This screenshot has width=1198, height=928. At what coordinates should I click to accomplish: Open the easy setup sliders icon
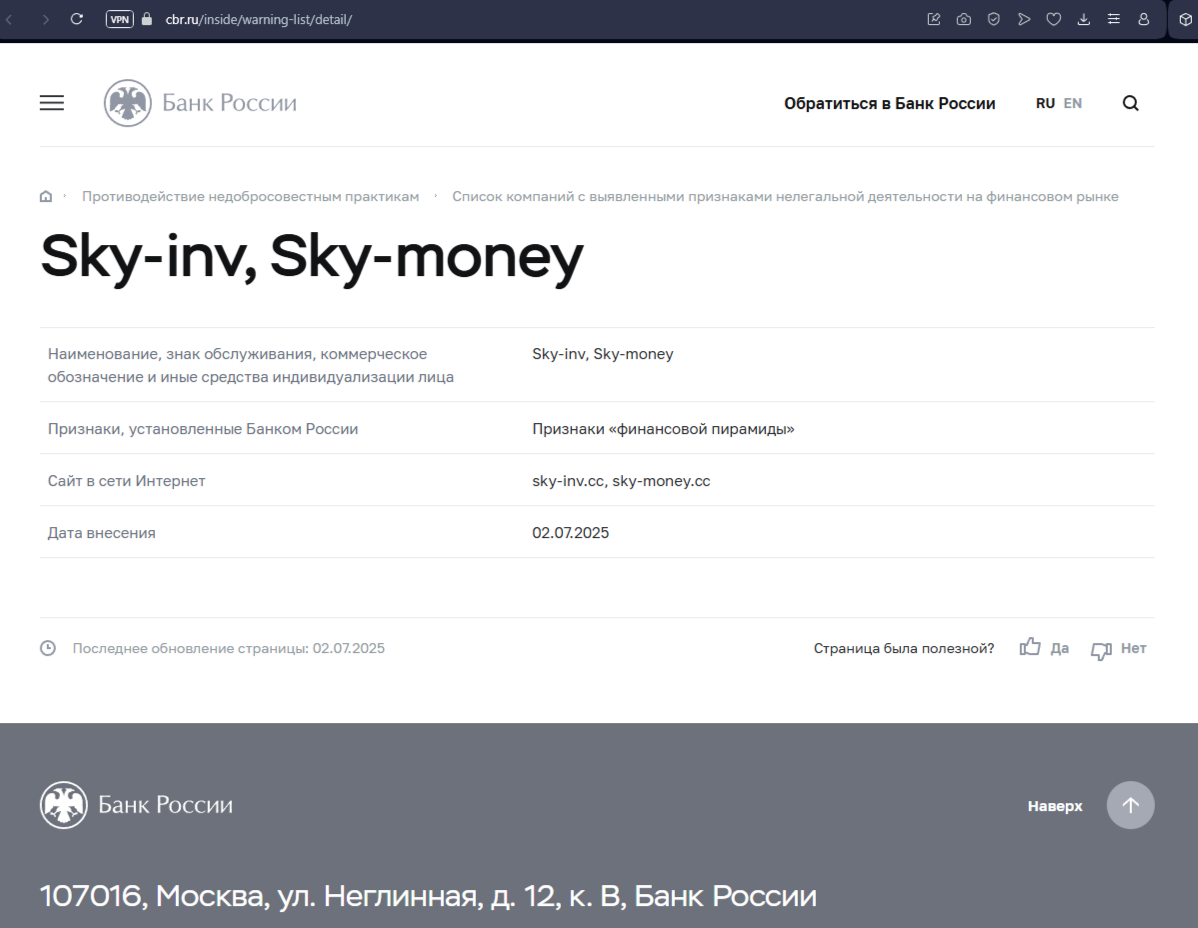pos(1113,19)
